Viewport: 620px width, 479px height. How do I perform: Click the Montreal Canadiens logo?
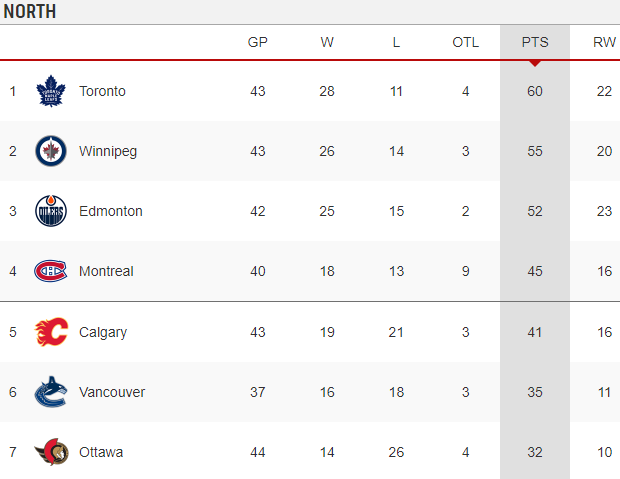tap(51, 271)
